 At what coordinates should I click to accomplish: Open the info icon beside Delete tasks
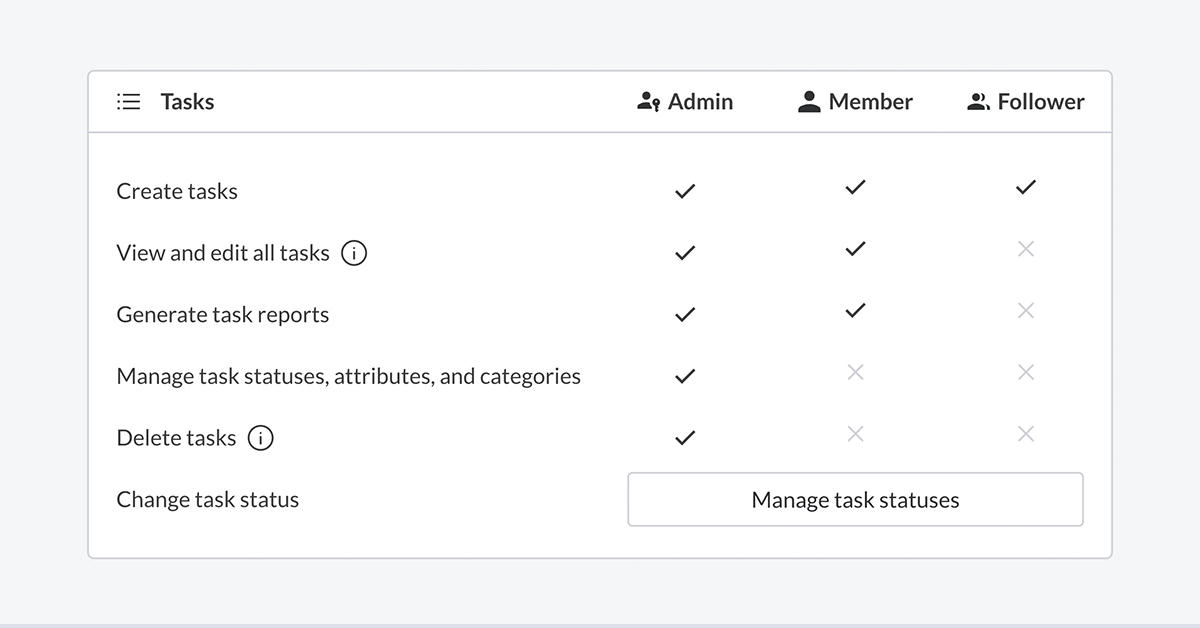tap(259, 437)
